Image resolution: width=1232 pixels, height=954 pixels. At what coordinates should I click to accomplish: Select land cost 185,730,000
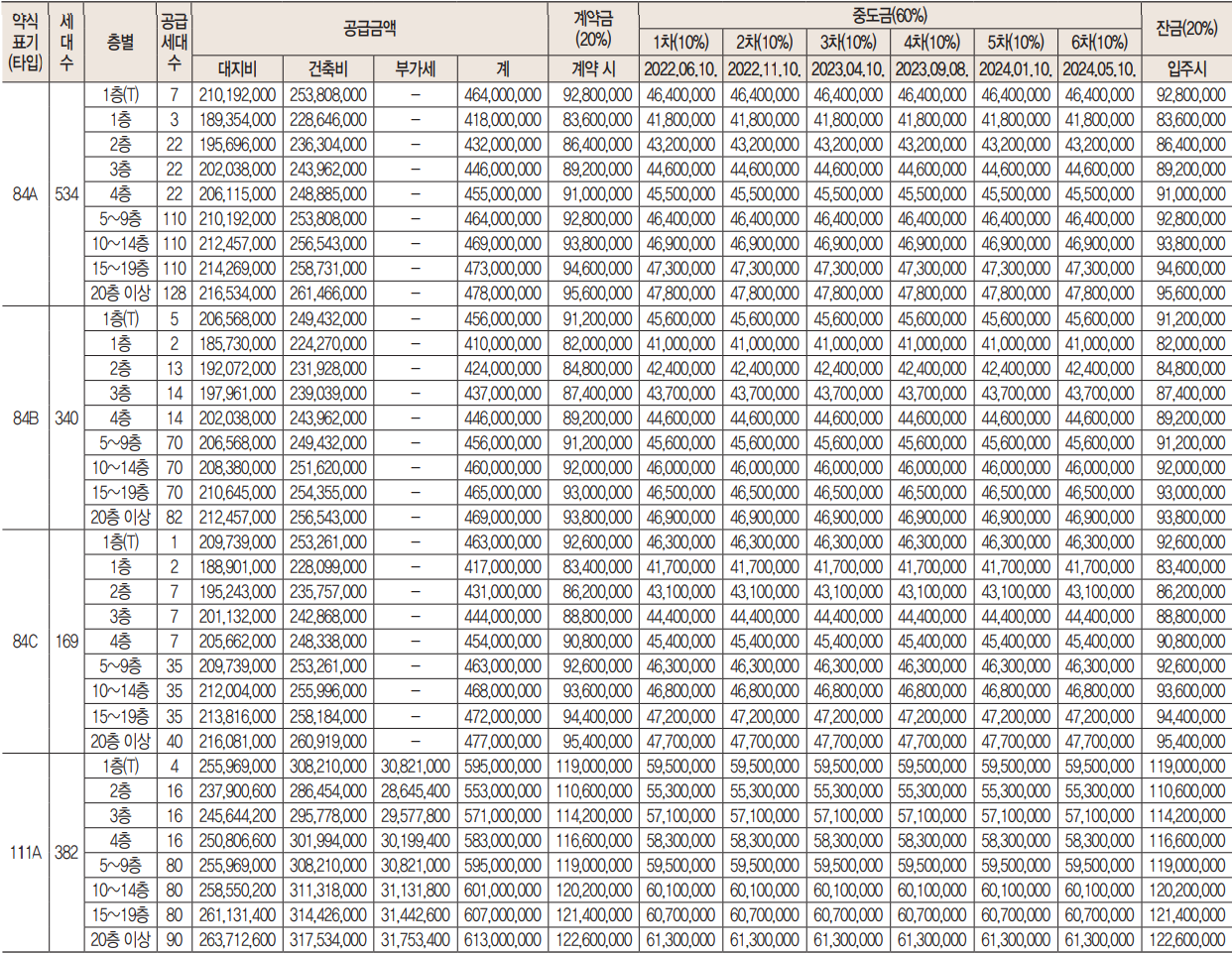237,343
